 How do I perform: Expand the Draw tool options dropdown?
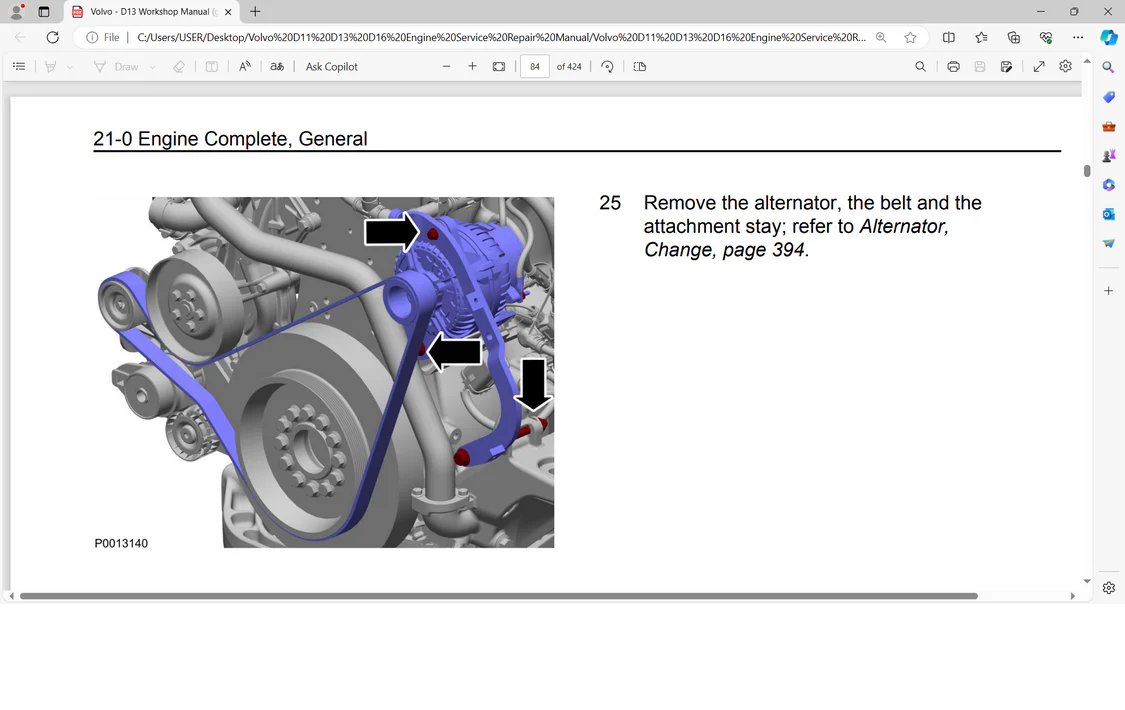(x=152, y=67)
